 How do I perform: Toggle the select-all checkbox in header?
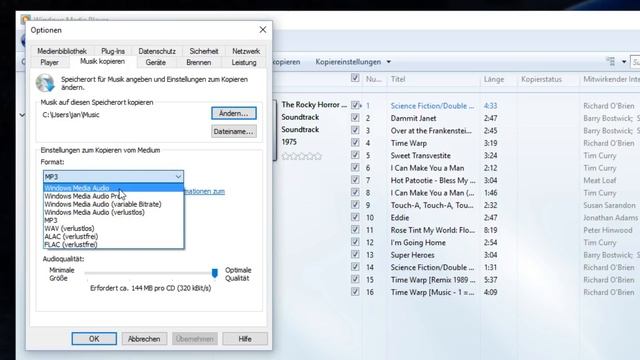[355, 78]
